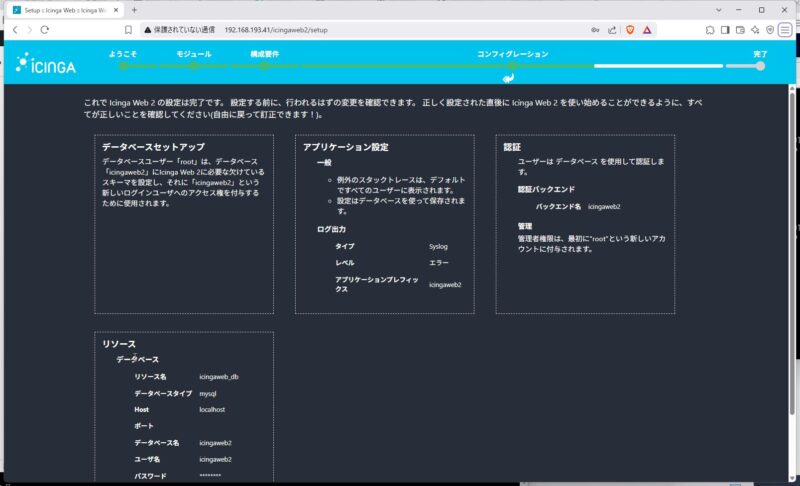Image resolution: width=800 pixels, height=486 pixels.
Task: Go to the モジュール wizard step
Action: pos(194,54)
